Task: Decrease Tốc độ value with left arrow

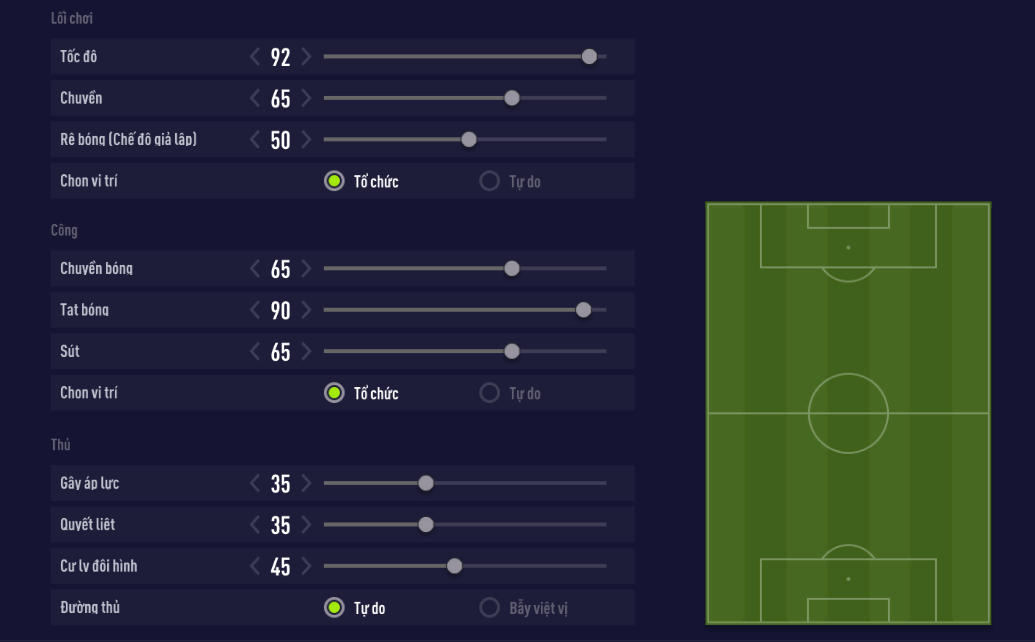Action: click(x=255, y=57)
